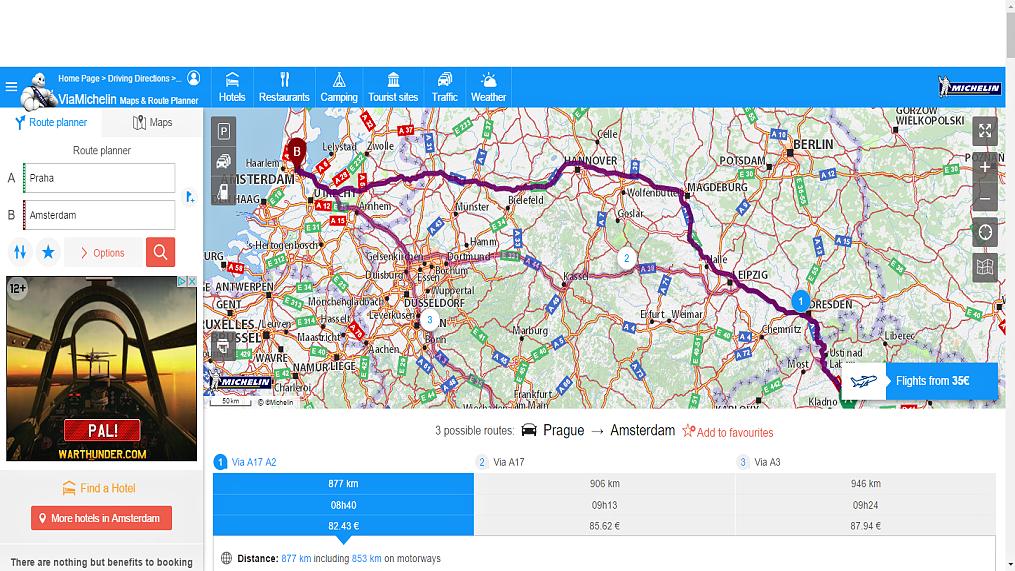Show petrol stations on map
1015x571 pixels.
[x=223, y=192]
